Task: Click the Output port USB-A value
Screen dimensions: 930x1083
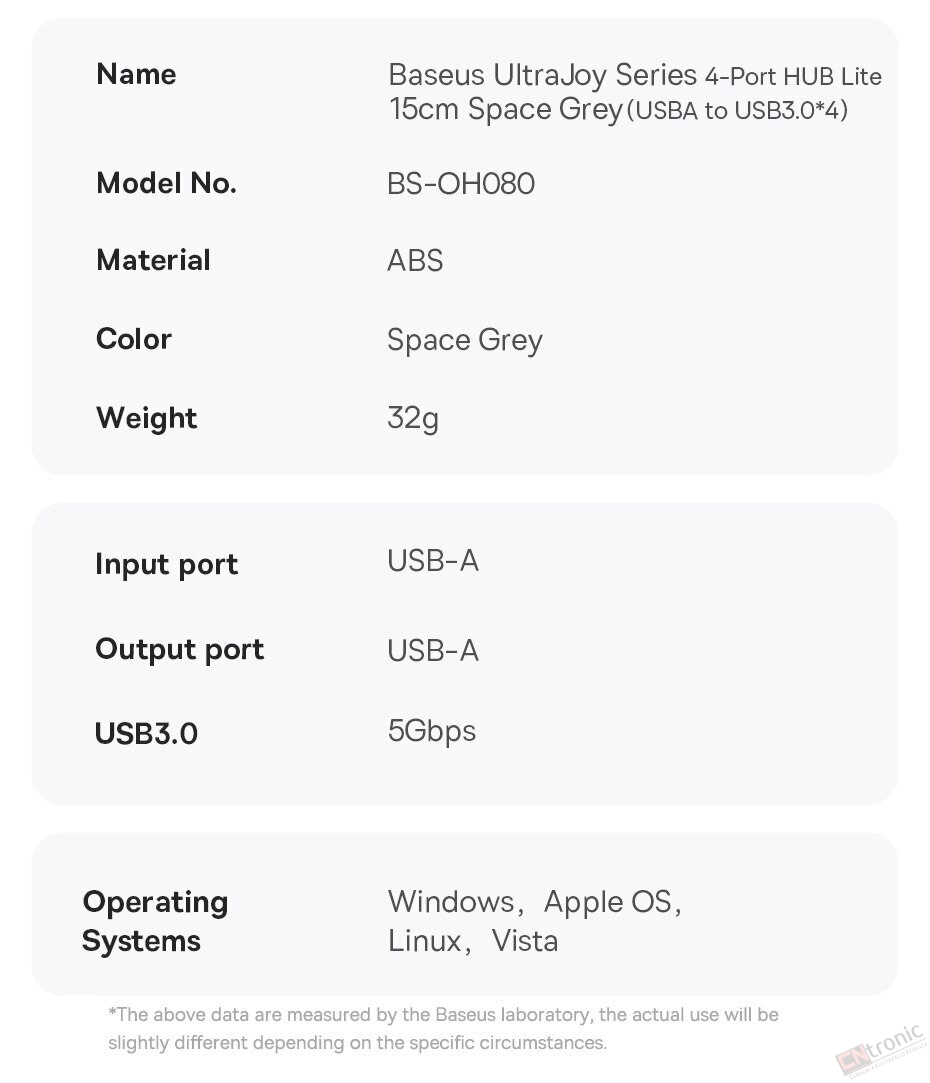Action: 433,651
